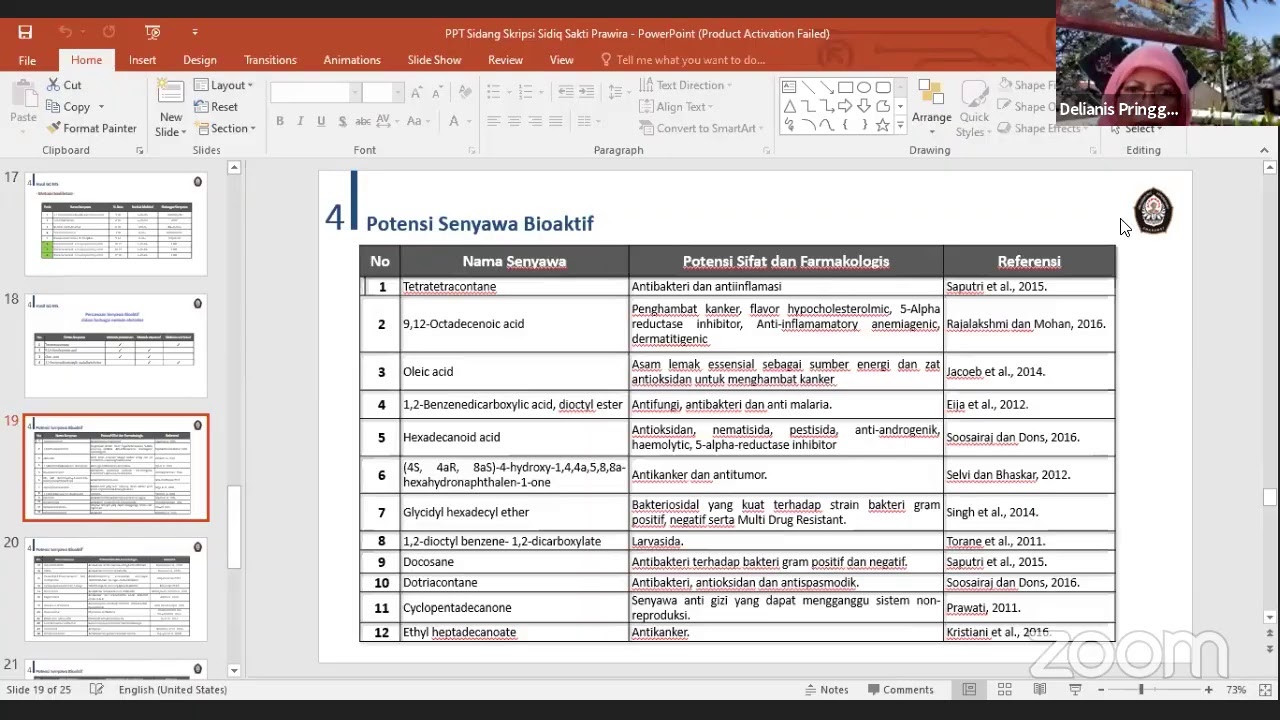This screenshot has height=720, width=1280.
Task: Click the Copy button
Action: 68,107
